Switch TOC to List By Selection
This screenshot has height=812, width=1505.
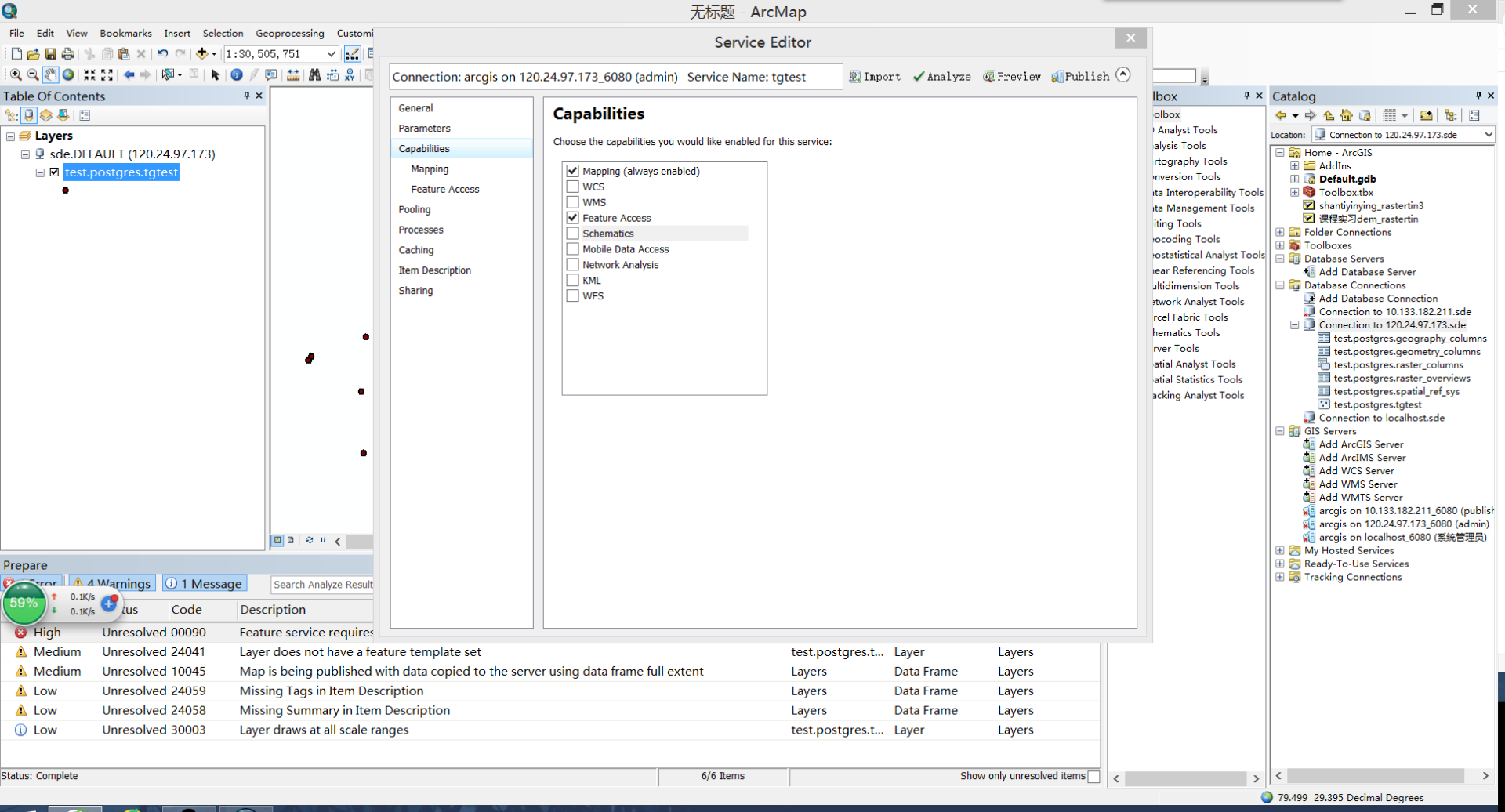pyautogui.click(x=63, y=115)
